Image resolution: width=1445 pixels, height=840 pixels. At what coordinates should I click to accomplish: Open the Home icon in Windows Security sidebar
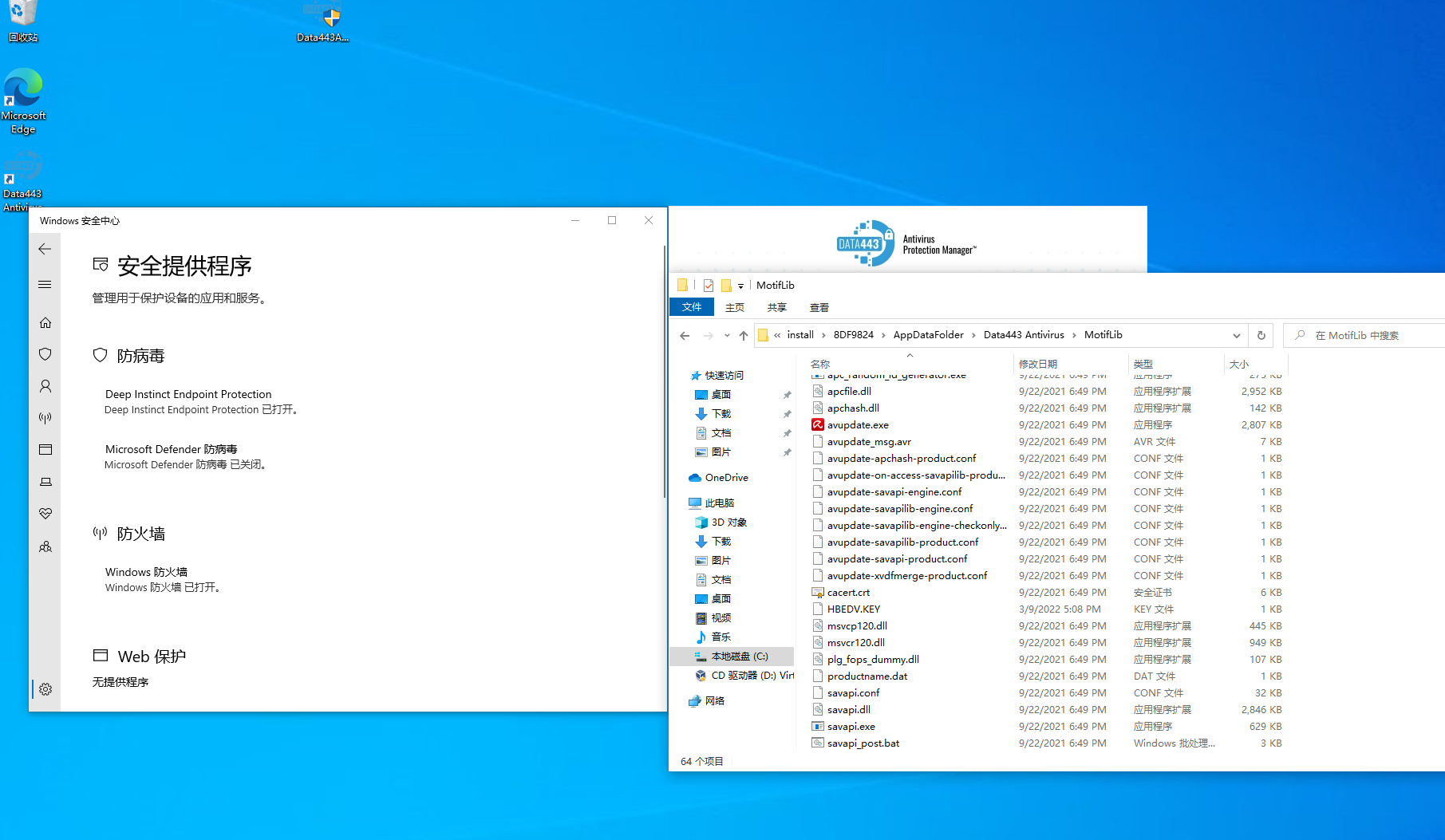tap(45, 322)
